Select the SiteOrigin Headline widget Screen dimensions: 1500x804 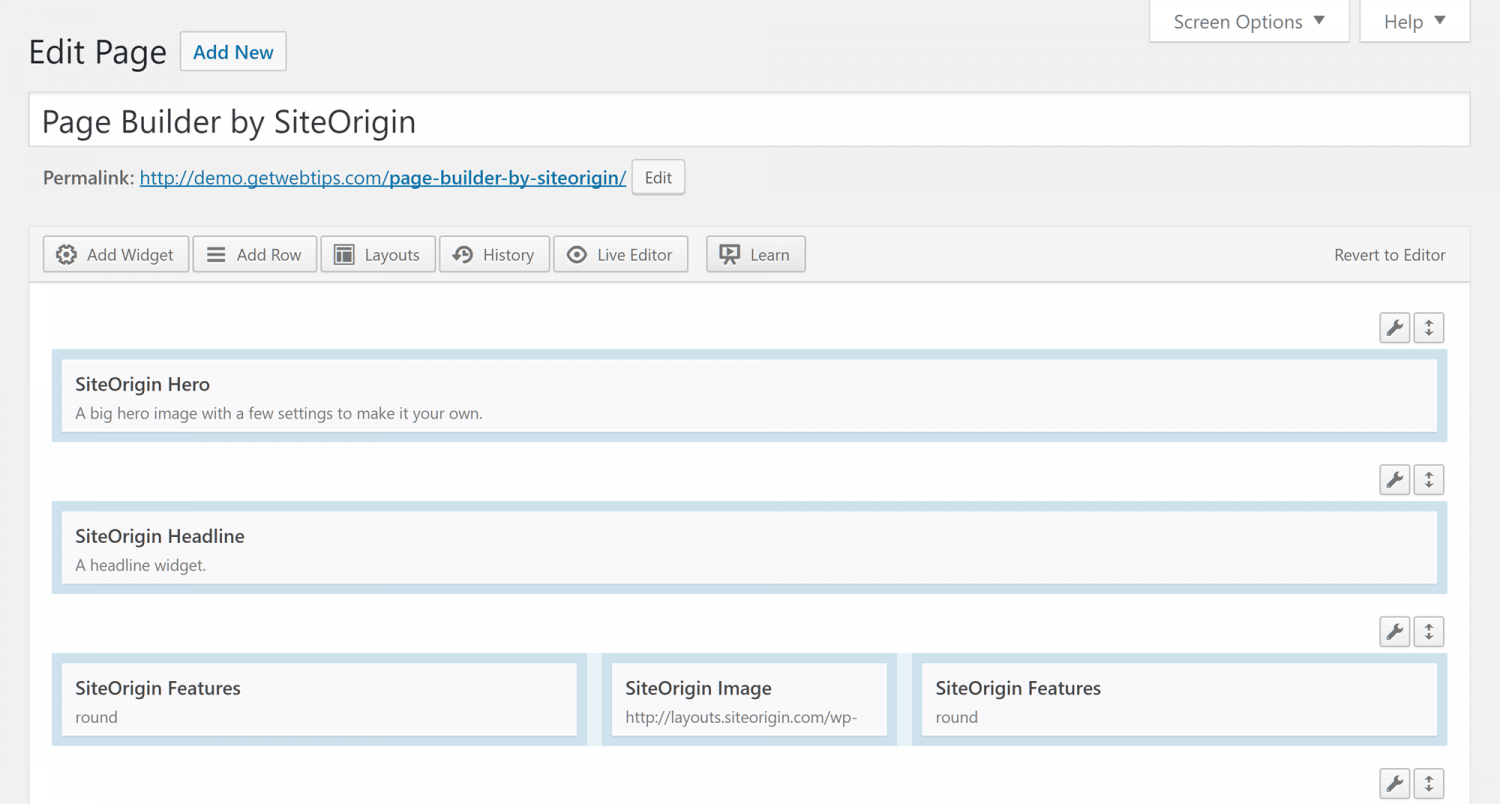(x=749, y=548)
